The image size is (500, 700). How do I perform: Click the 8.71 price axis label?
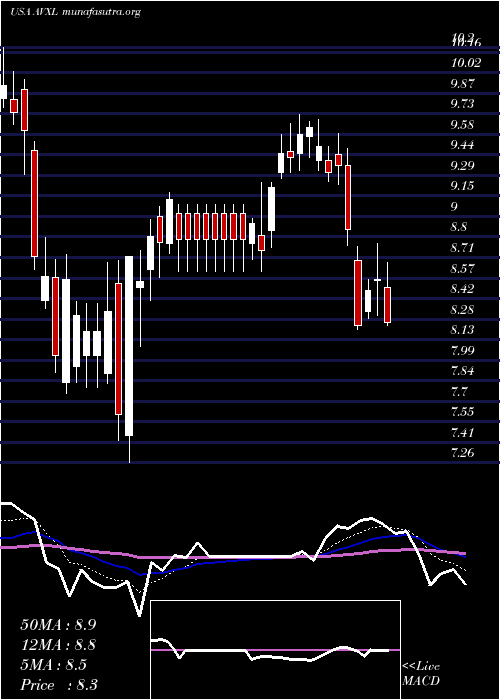click(462, 248)
